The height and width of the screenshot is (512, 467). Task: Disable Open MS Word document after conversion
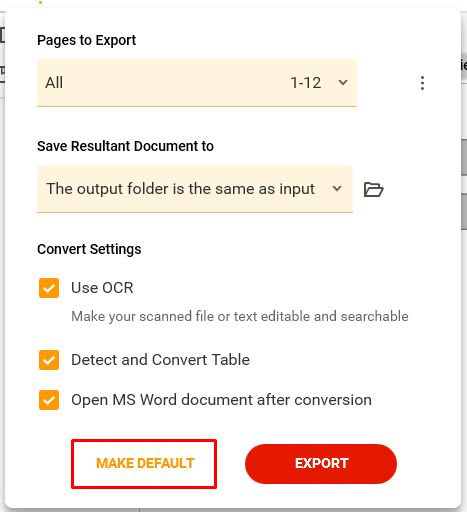tap(49, 400)
